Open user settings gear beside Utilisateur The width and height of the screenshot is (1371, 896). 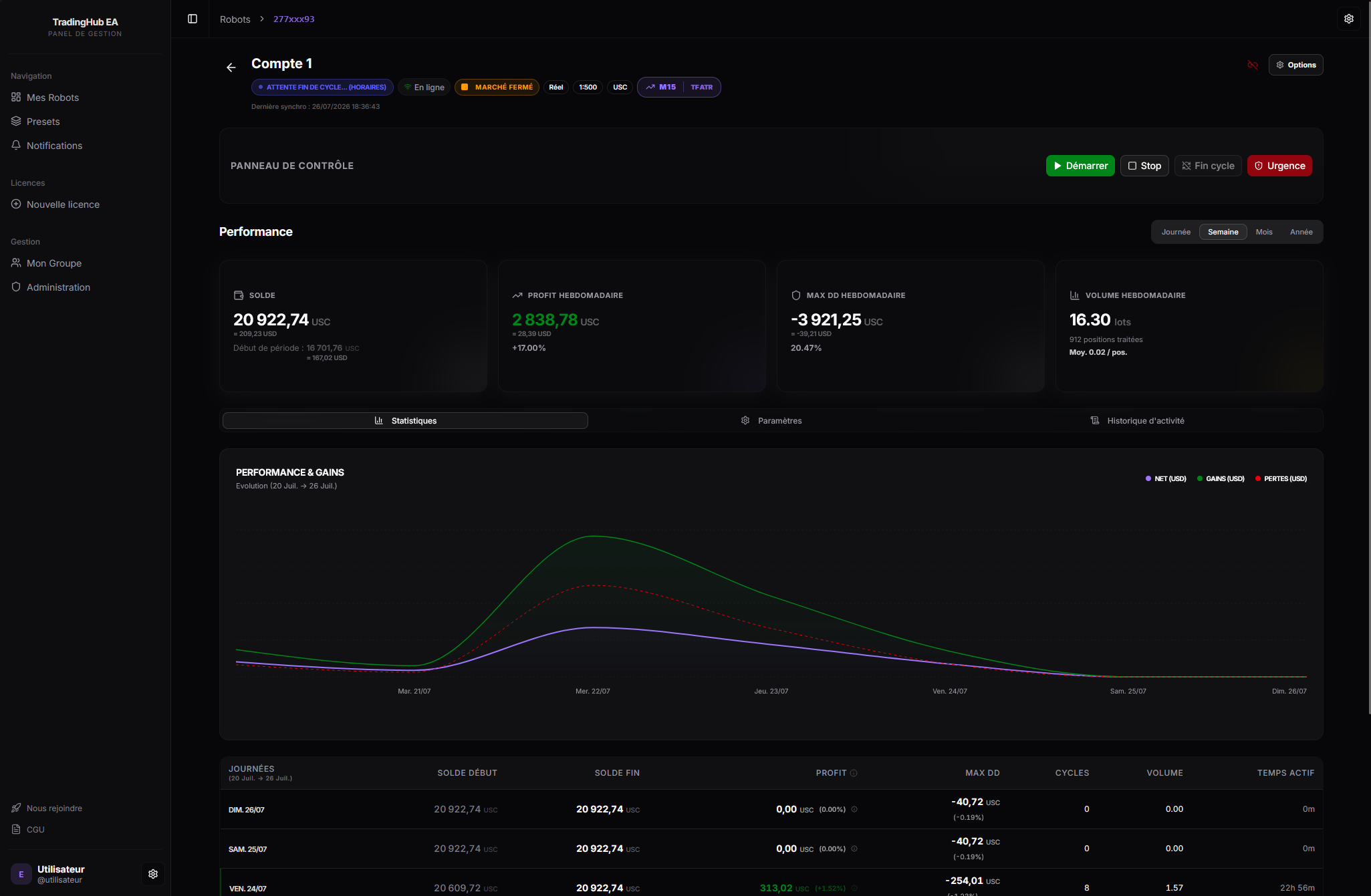[153, 874]
